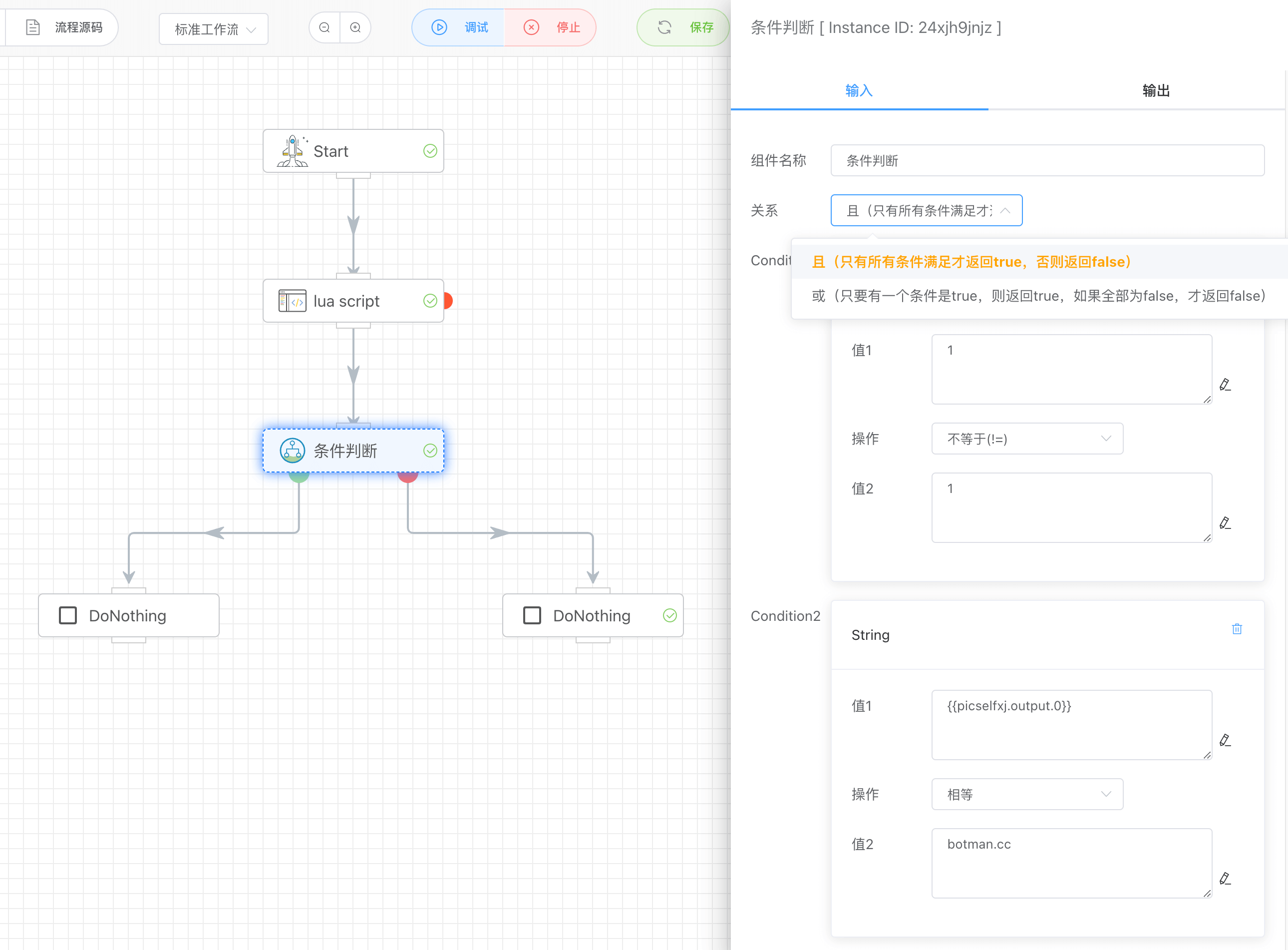Delete Condition2 with the trash icon
Image resolution: width=1288 pixels, height=950 pixels.
click(1237, 629)
